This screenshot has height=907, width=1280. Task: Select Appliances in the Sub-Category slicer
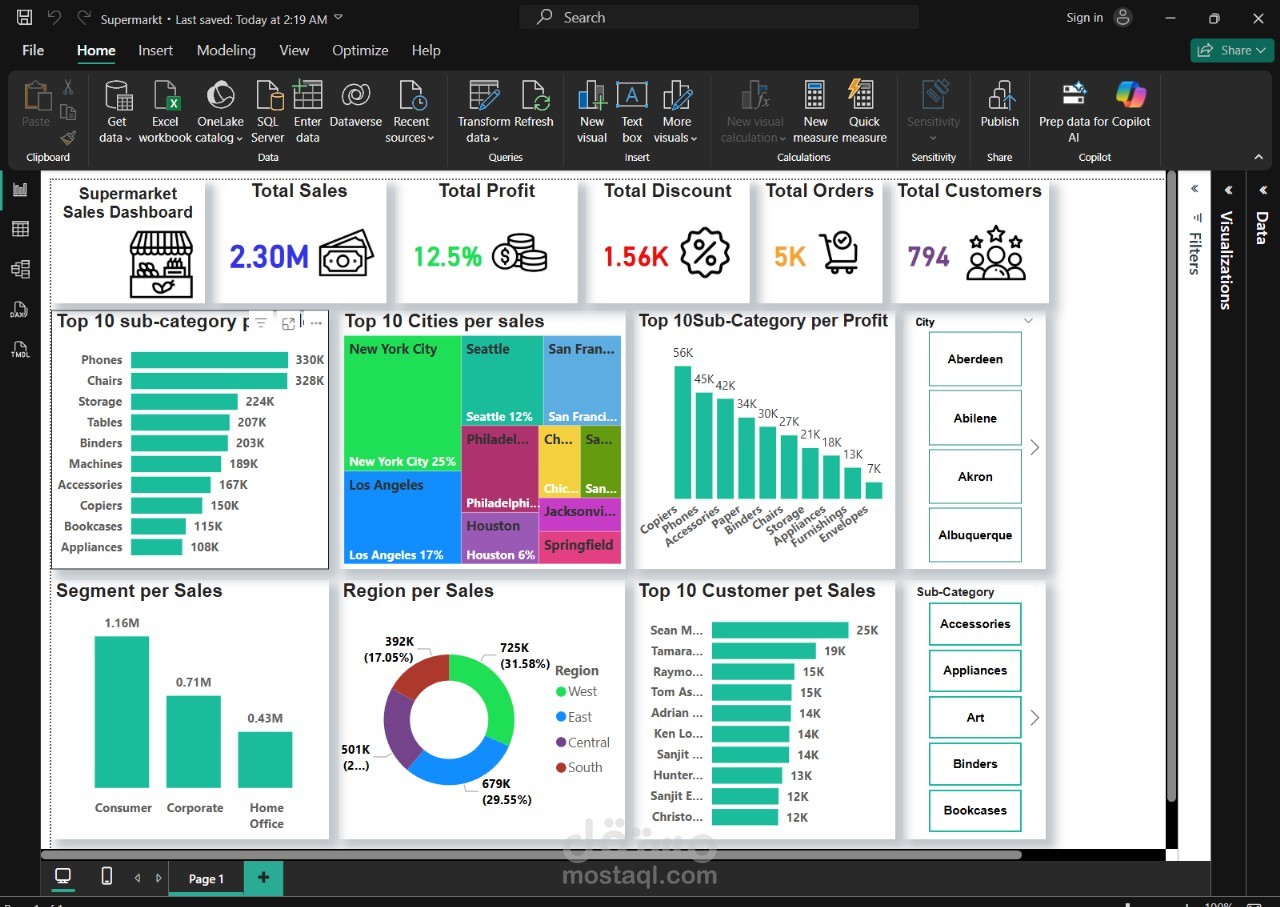tap(974, 670)
